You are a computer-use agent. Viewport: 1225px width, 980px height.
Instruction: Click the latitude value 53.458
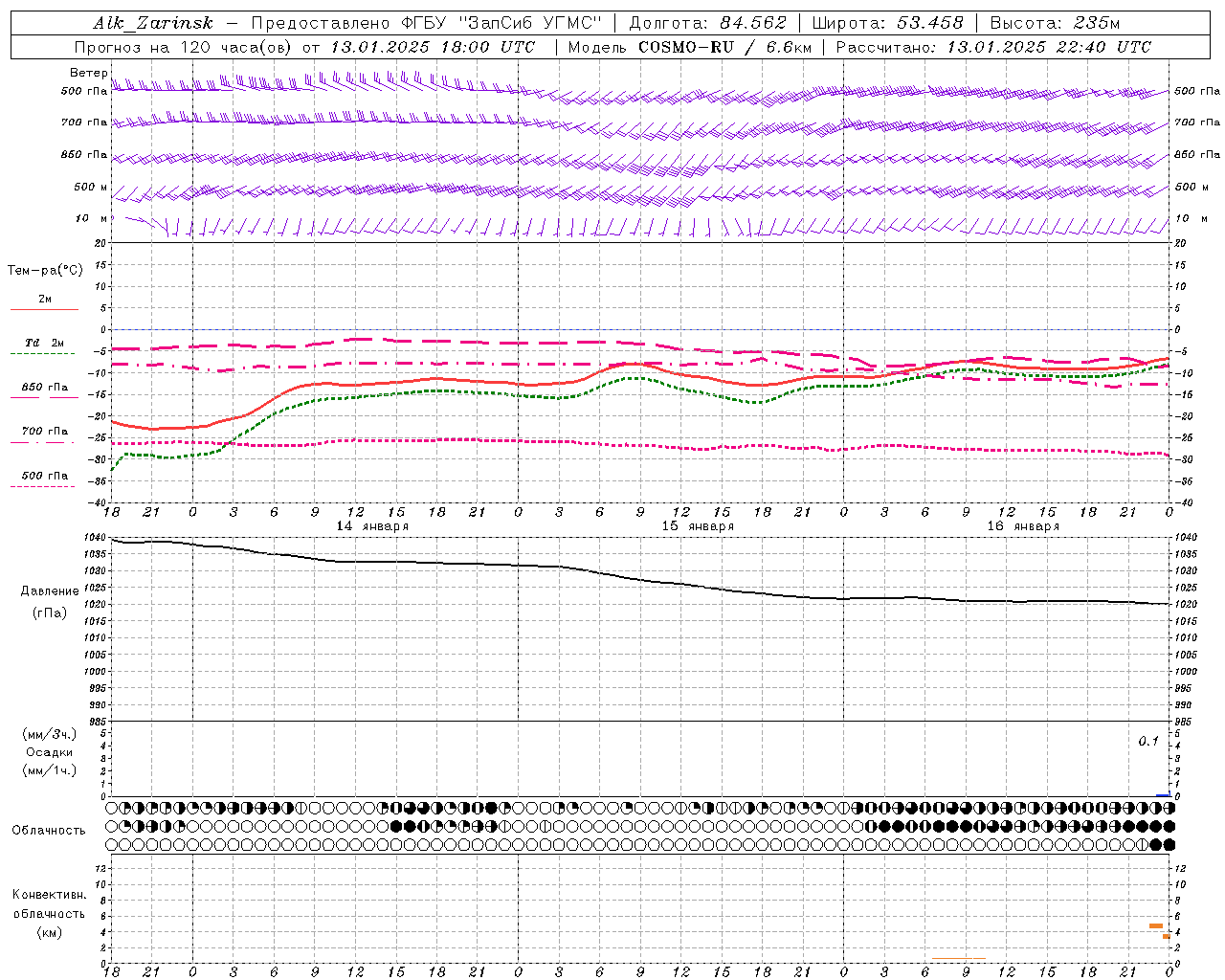(x=929, y=23)
